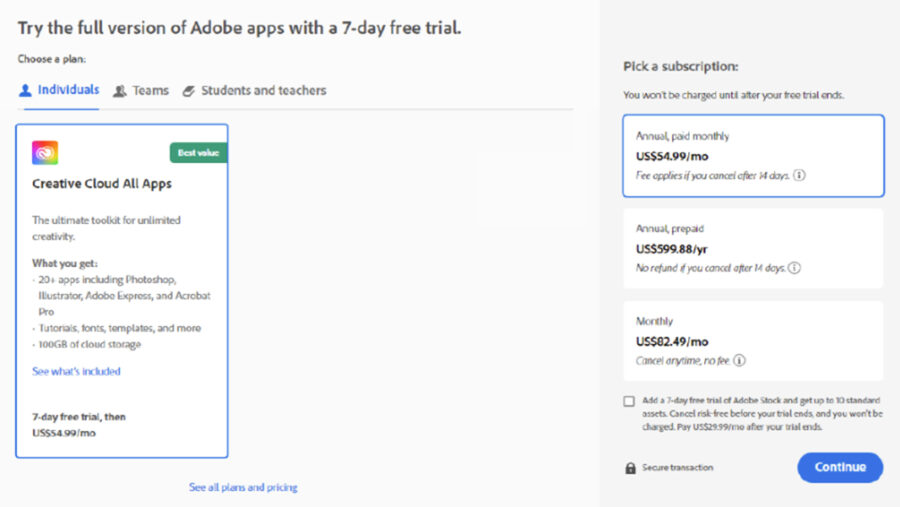Click the 100GB of cloud storage line
Screen dimensions: 900x507
pos(90,345)
